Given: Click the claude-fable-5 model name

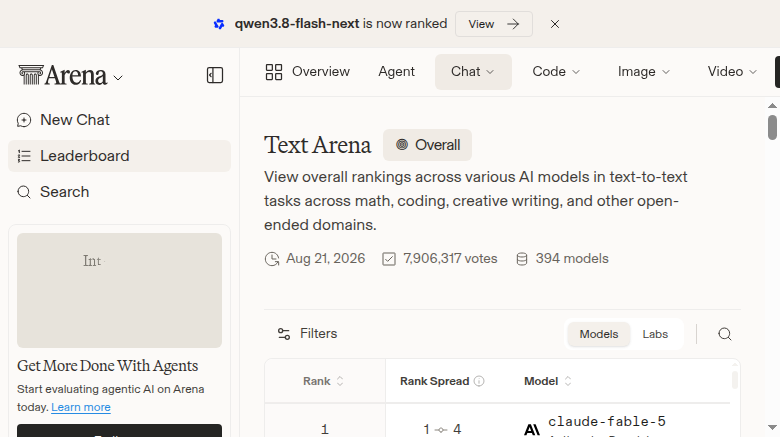Looking at the screenshot, I should click(607, 422).
